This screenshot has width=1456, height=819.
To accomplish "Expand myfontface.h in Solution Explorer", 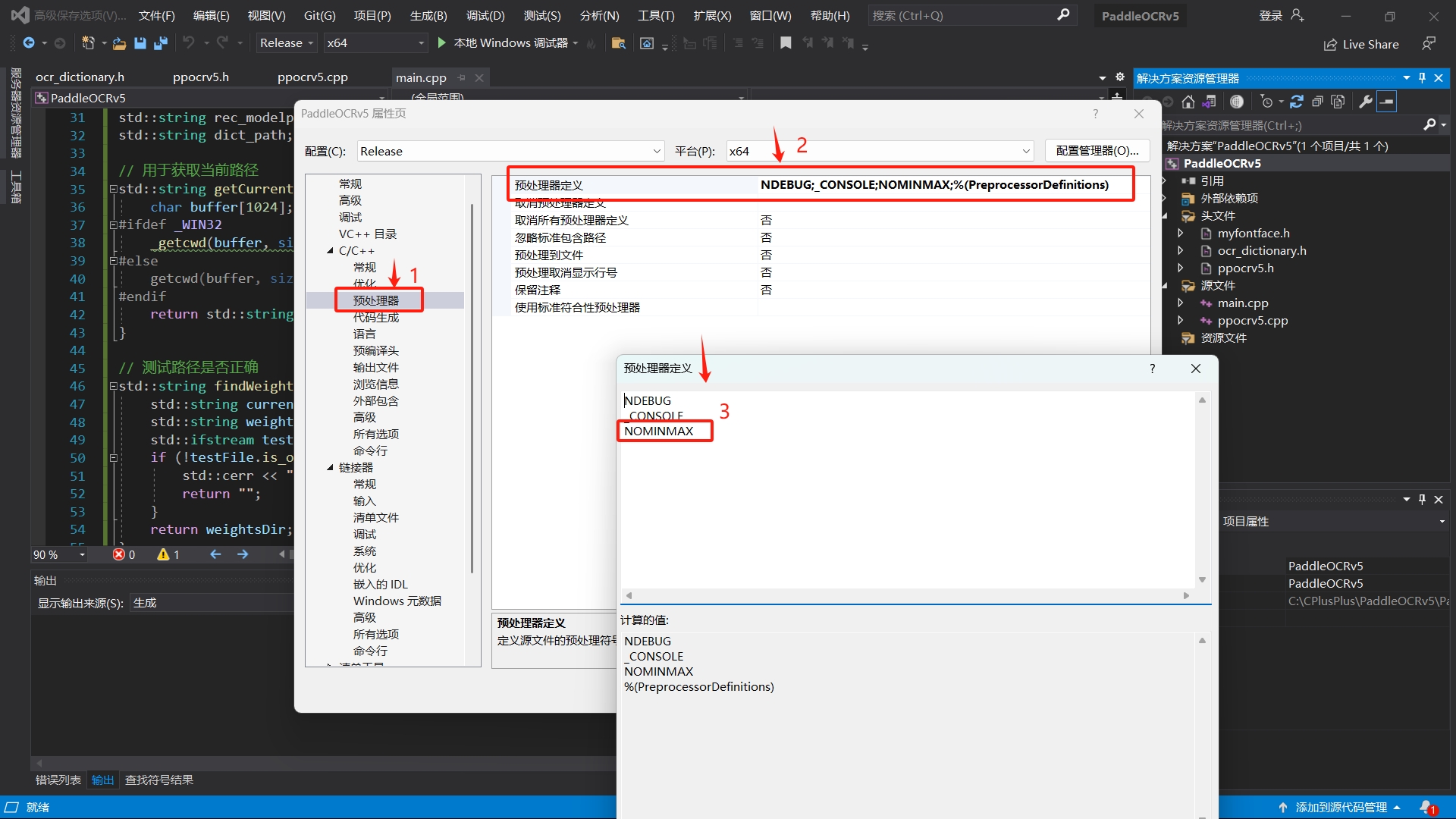I will 1180,233.
